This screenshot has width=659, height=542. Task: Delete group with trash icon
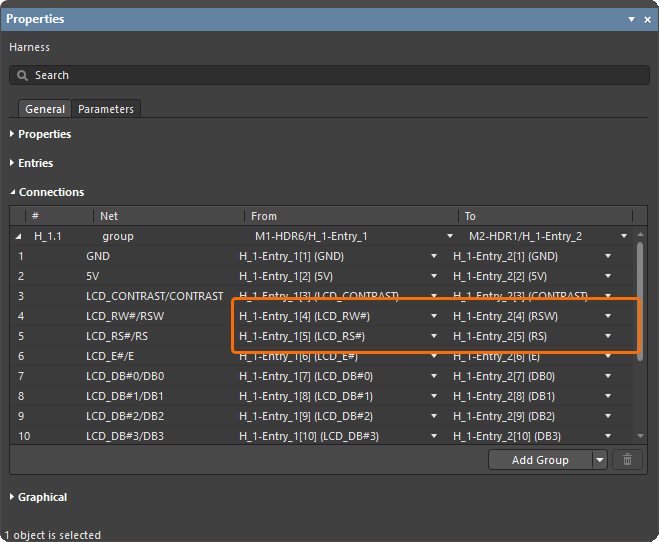(627, 460)
